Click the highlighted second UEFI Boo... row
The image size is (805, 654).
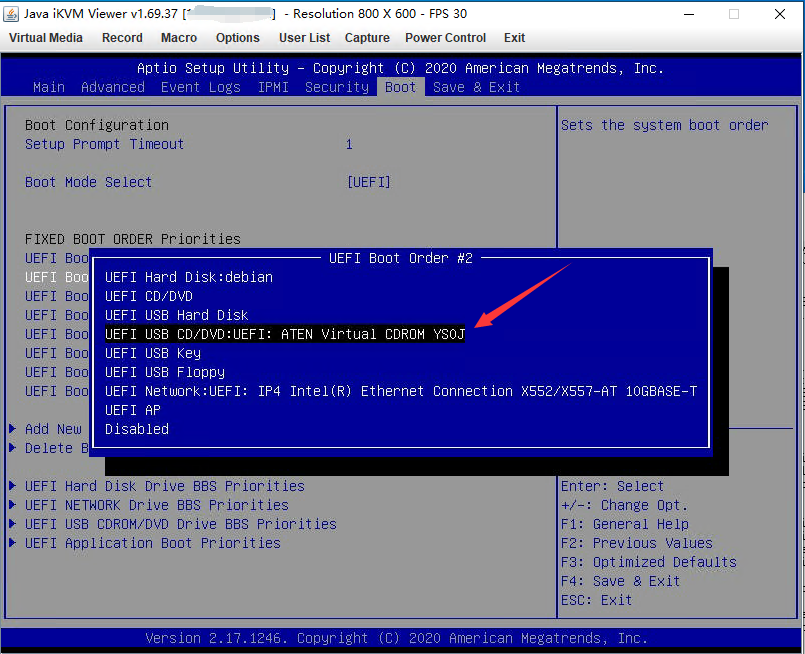pos(56,277)
